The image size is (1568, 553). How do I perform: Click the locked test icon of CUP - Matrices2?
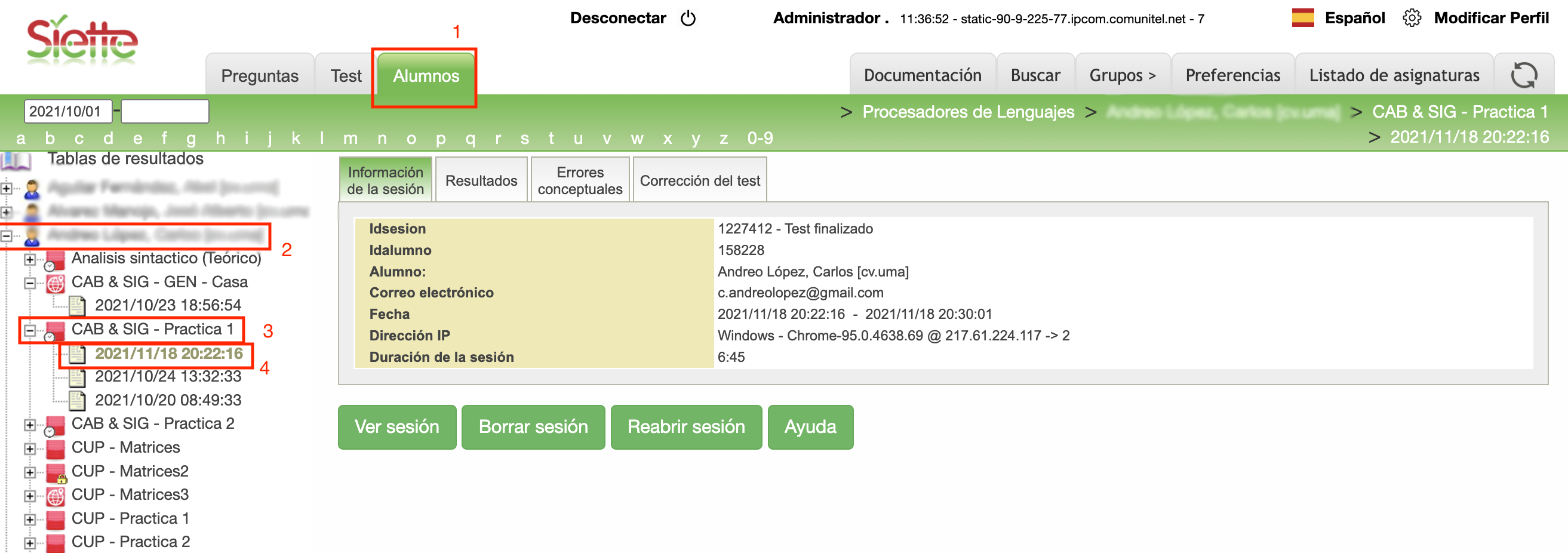coord(56,472)
